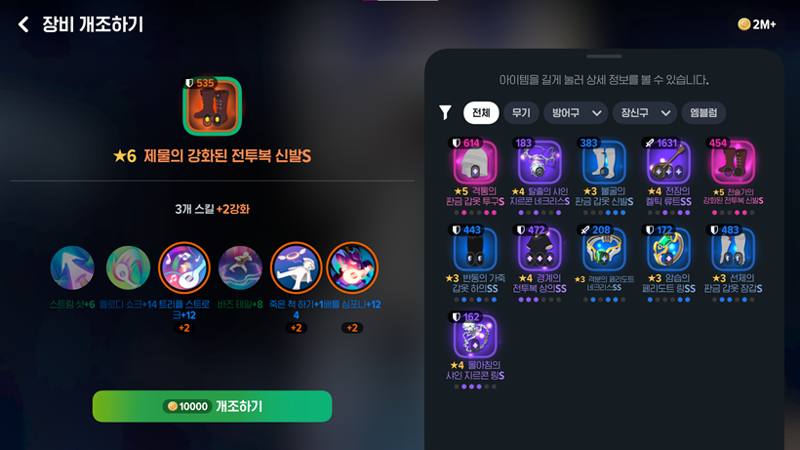Expand the 방어구 filter dropdown
The height and width of the screenshot is (450, 800).
point(576,113)
